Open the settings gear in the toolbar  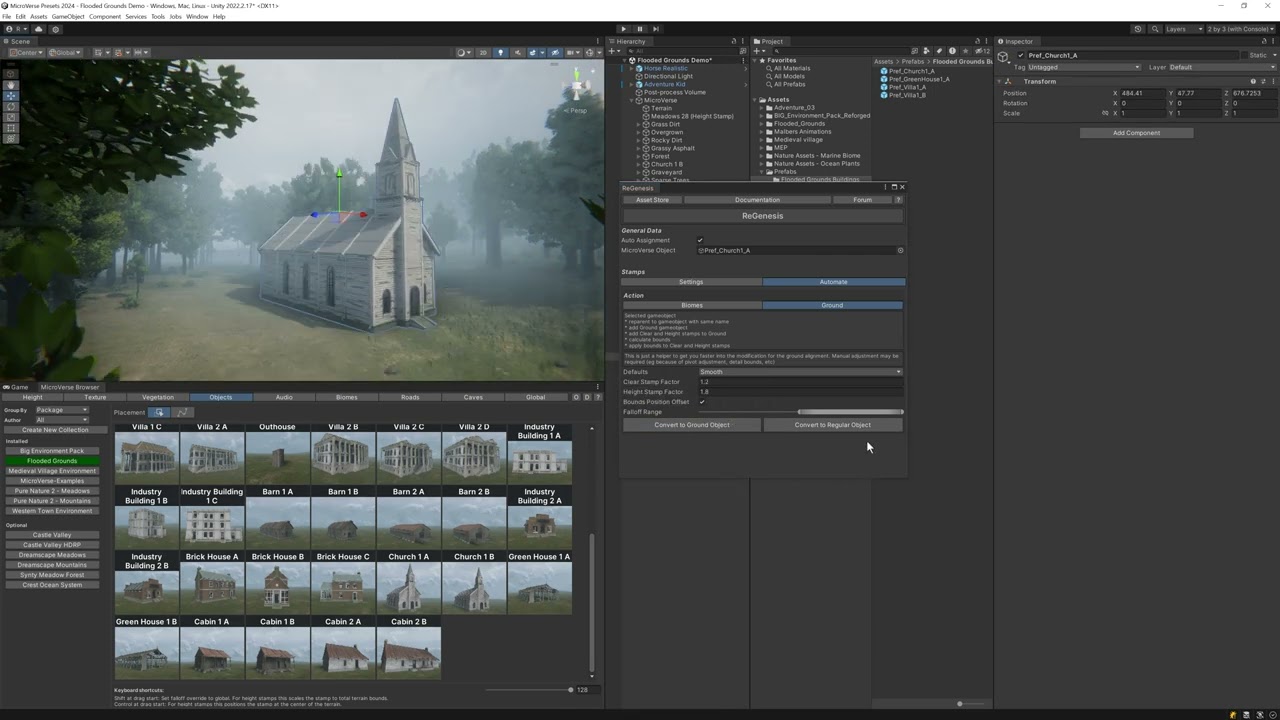coord(55,29)
